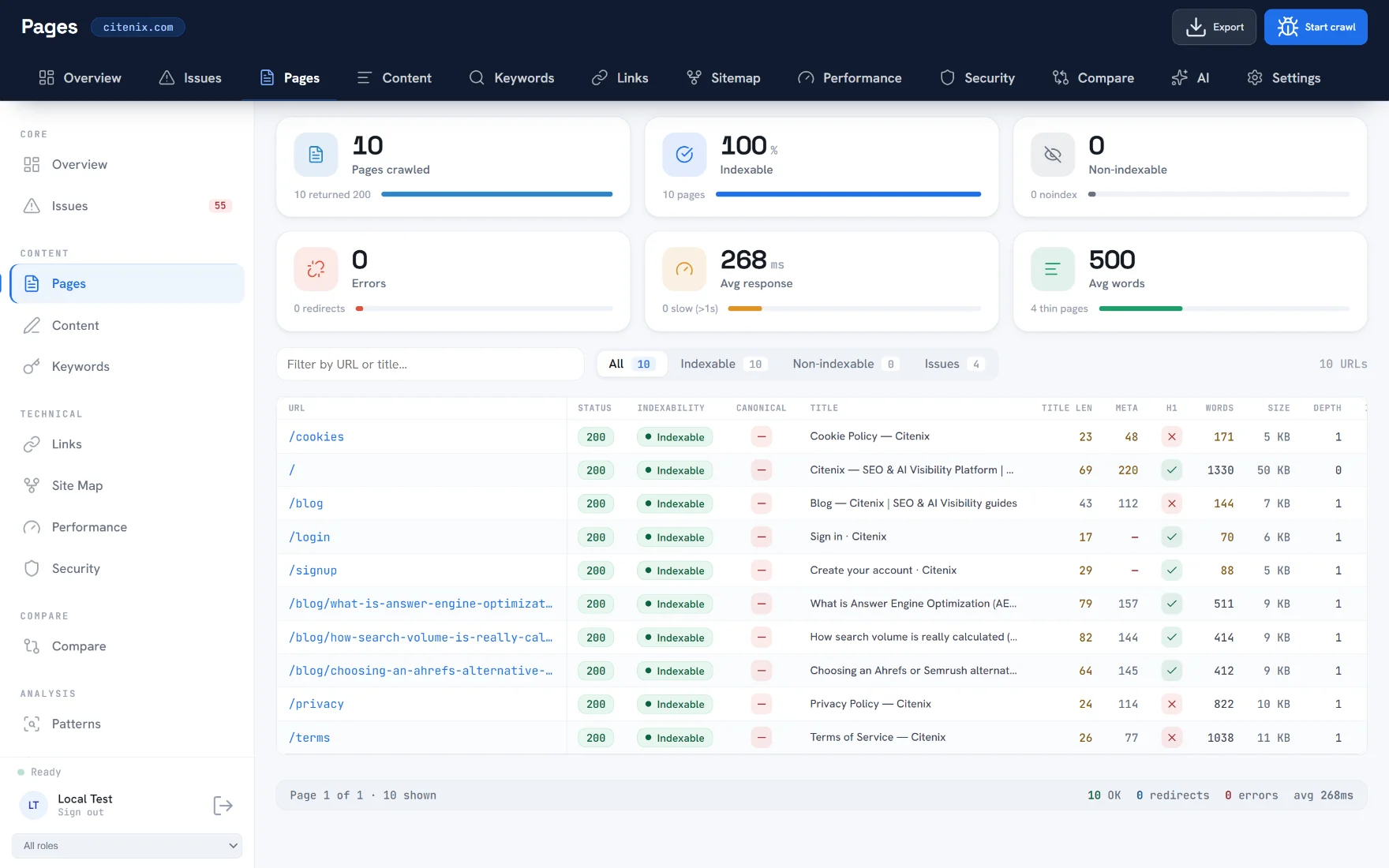Click the canonical dash for the / row
Viewport: 1389px width, 868px height.
click(762, 470)
